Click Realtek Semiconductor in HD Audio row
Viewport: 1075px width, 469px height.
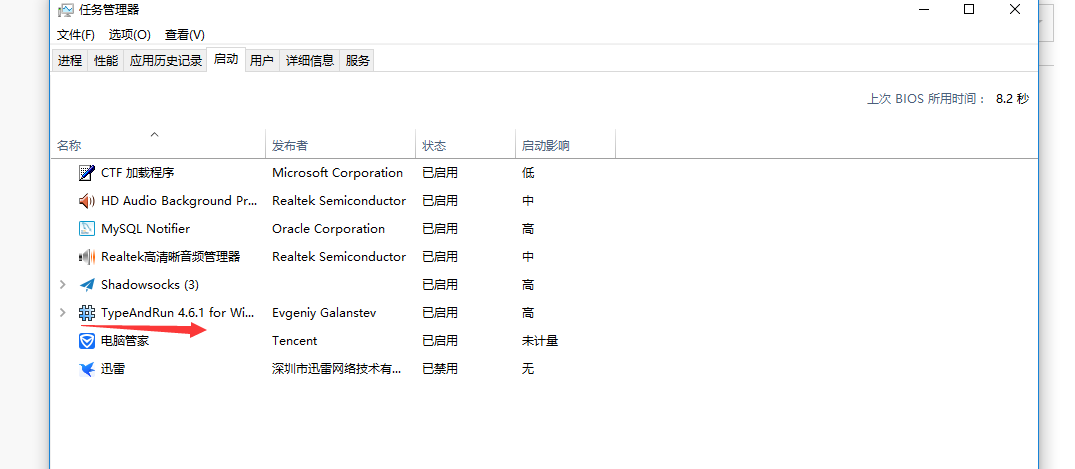339,201
